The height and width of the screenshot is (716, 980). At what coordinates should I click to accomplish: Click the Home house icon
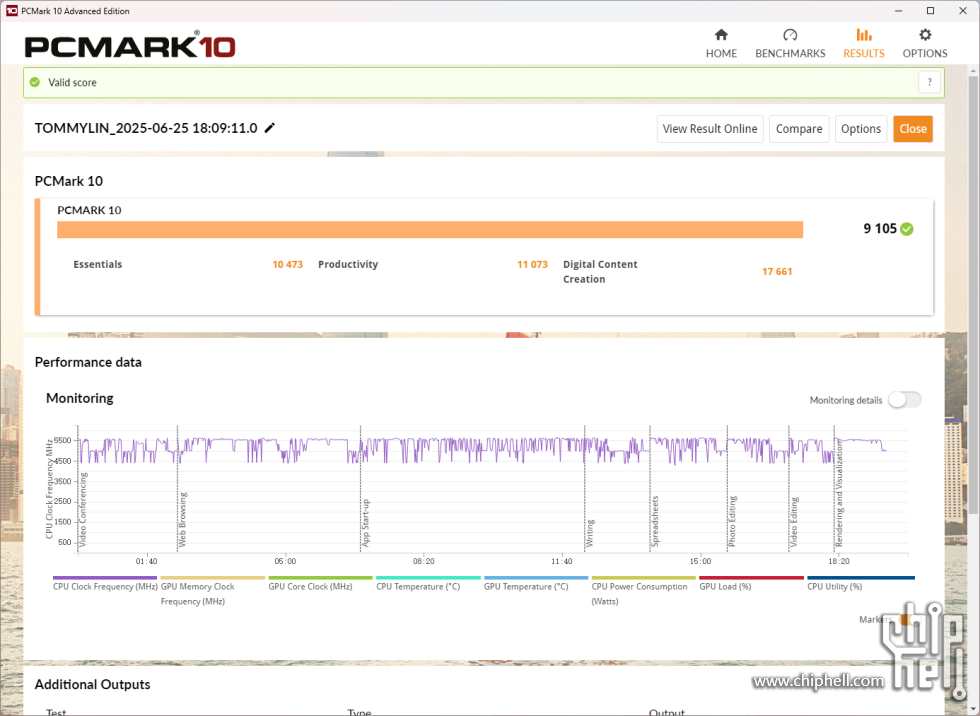(721, 35)
